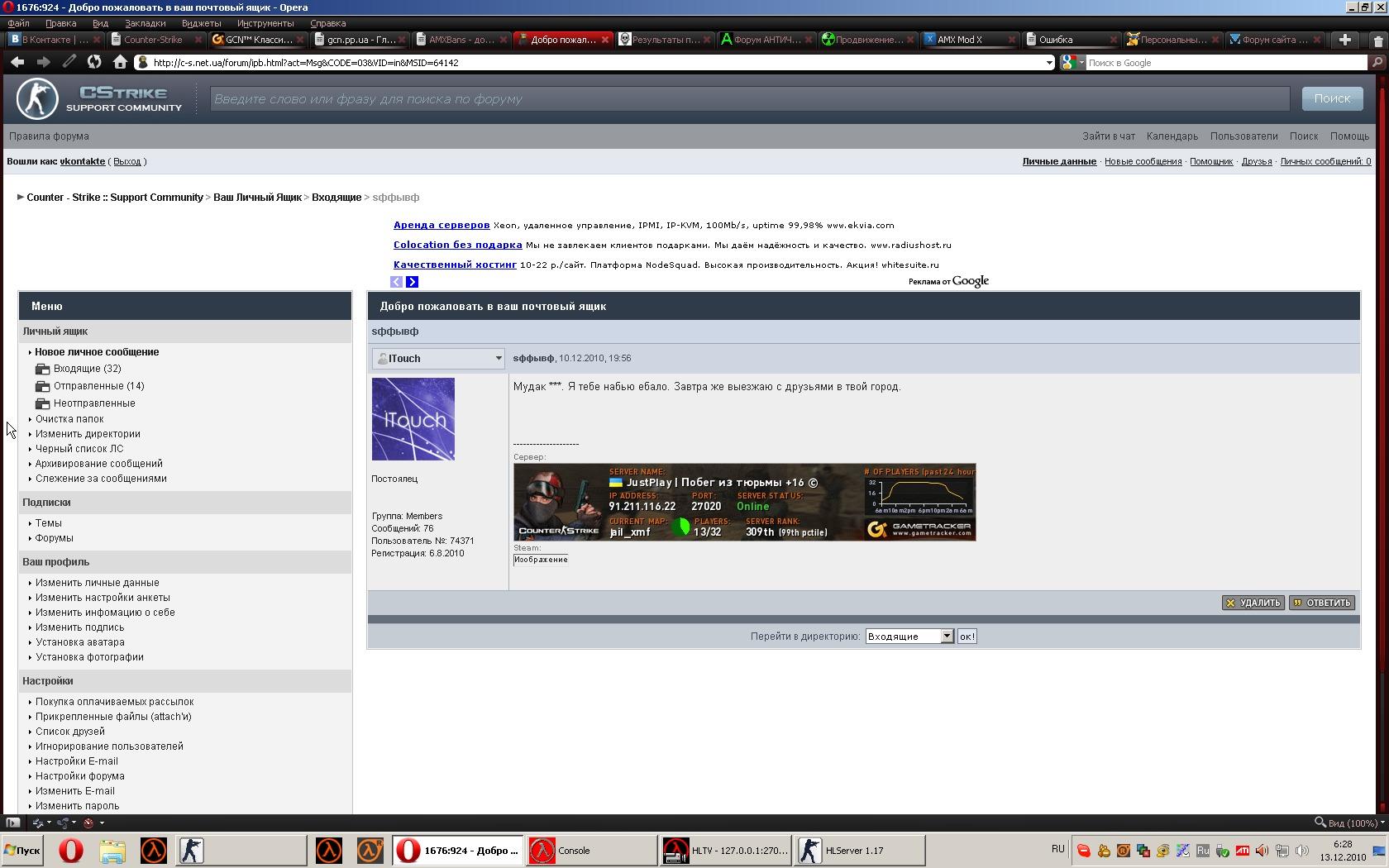Click the ОТВЕТИТЬ button

1321,603
